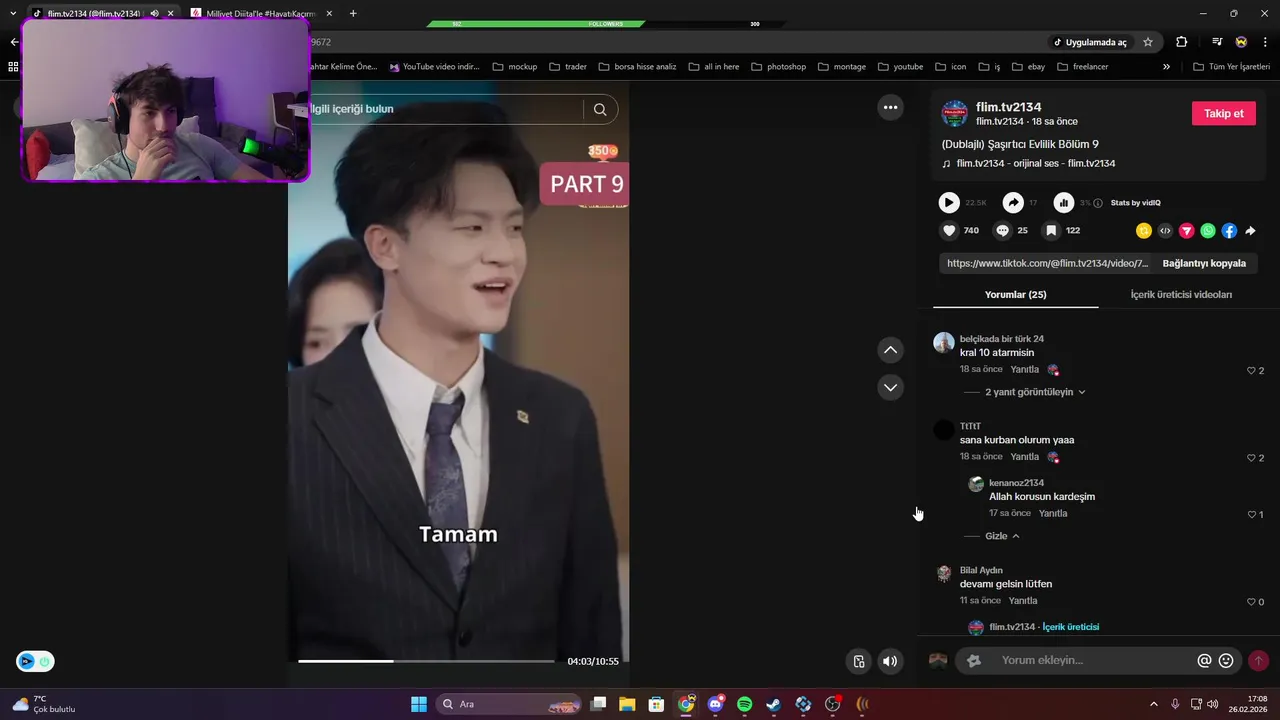1280x720 pixels.
Task: Collapse replies with 'Gizle'
Action: pos(1002,536)
